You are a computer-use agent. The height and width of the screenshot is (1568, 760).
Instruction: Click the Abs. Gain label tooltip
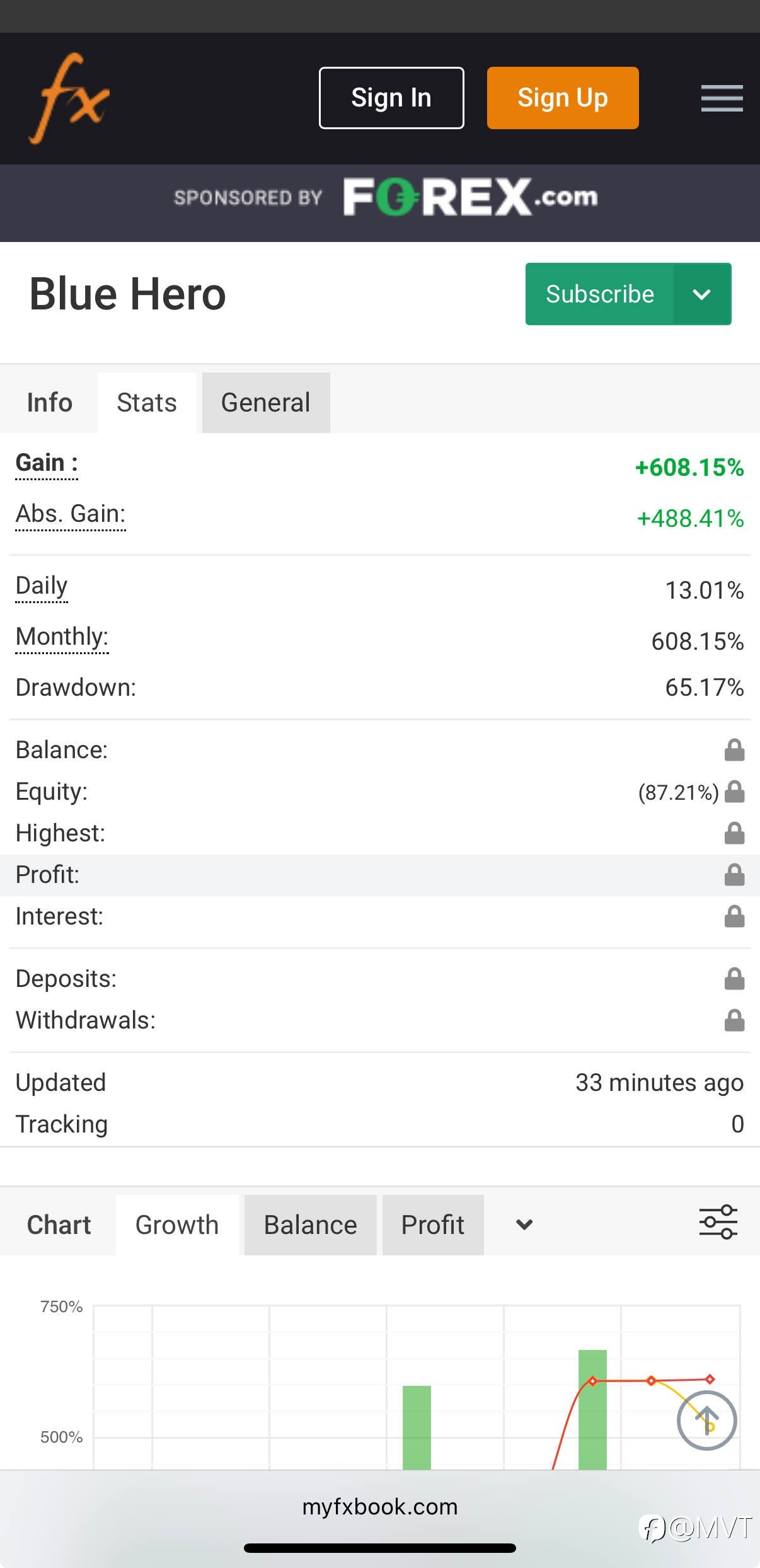[x=71, y=514]
